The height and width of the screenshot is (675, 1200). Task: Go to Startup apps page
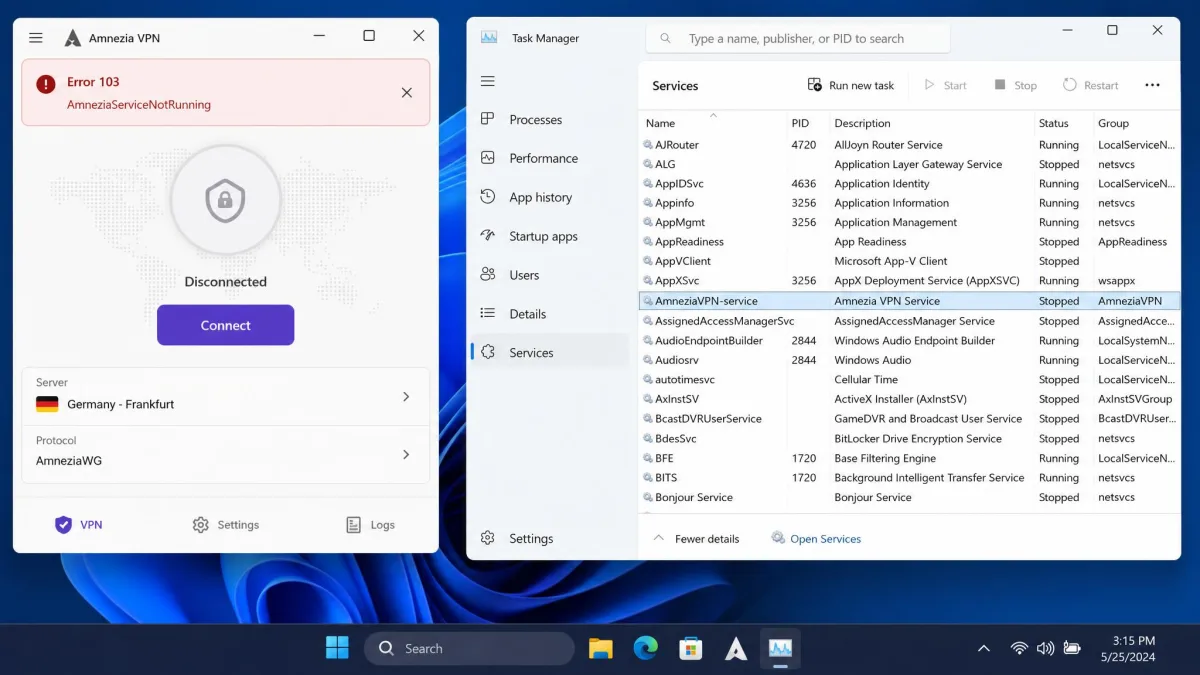548,236
